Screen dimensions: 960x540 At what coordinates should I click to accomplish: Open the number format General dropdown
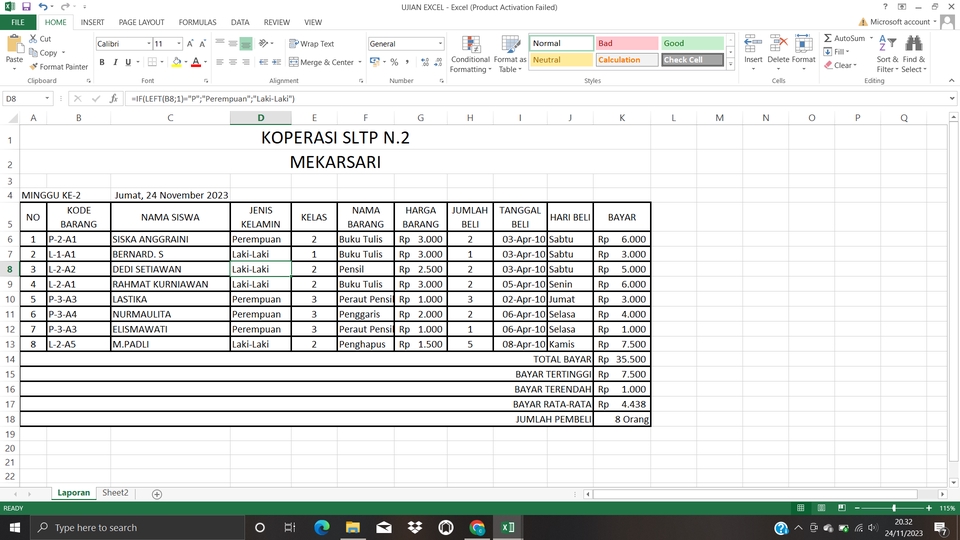point(440,43)
